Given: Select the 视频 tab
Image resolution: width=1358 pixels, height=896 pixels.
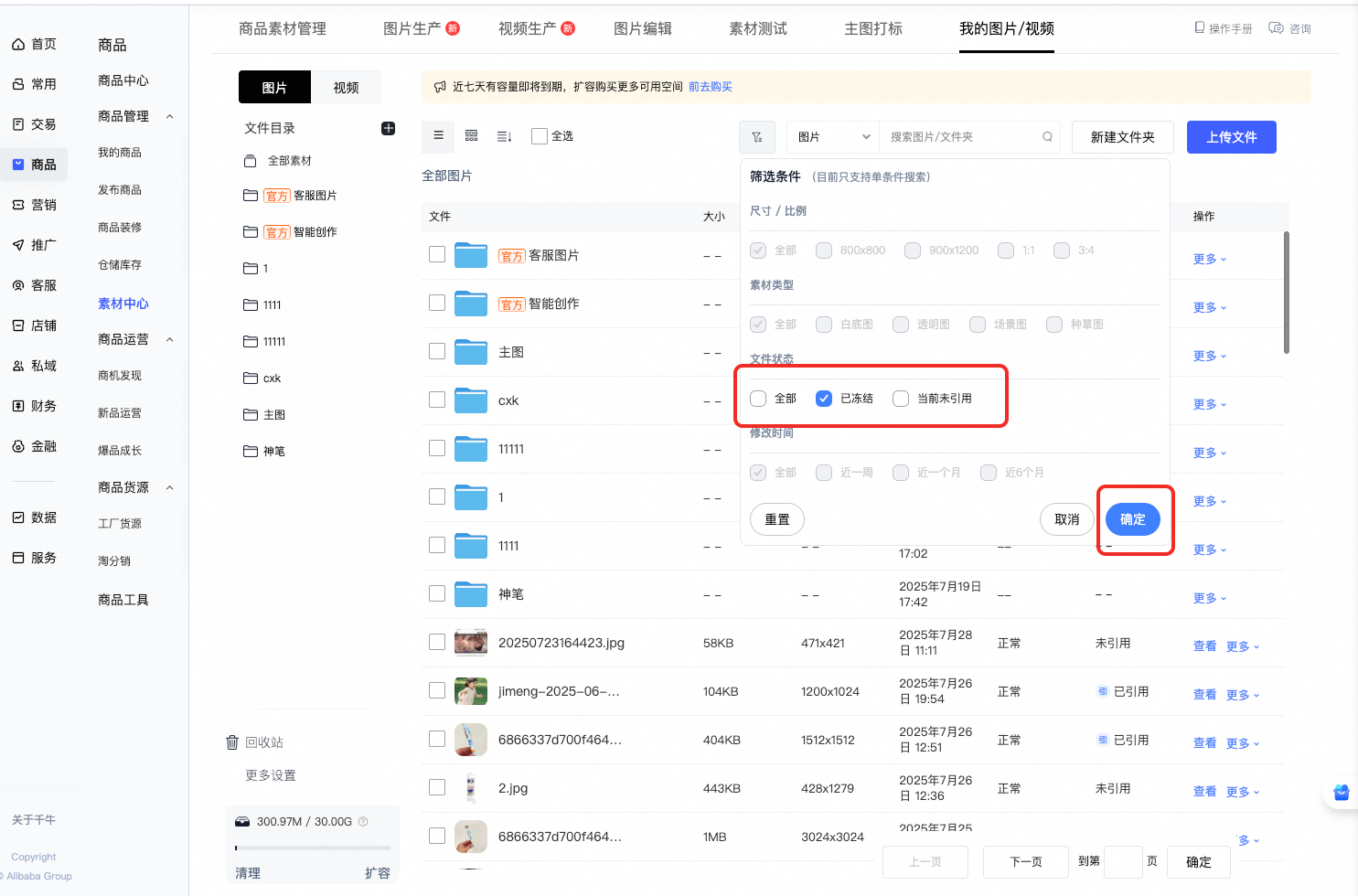Looking at the screenshot, I should coord(346,88).
